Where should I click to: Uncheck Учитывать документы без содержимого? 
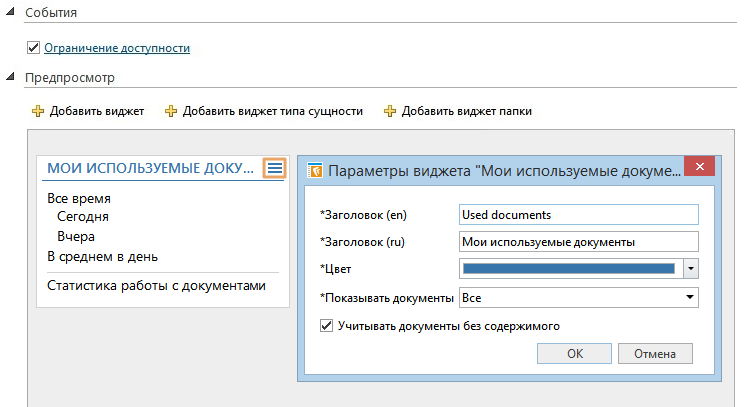coord(326,325)
